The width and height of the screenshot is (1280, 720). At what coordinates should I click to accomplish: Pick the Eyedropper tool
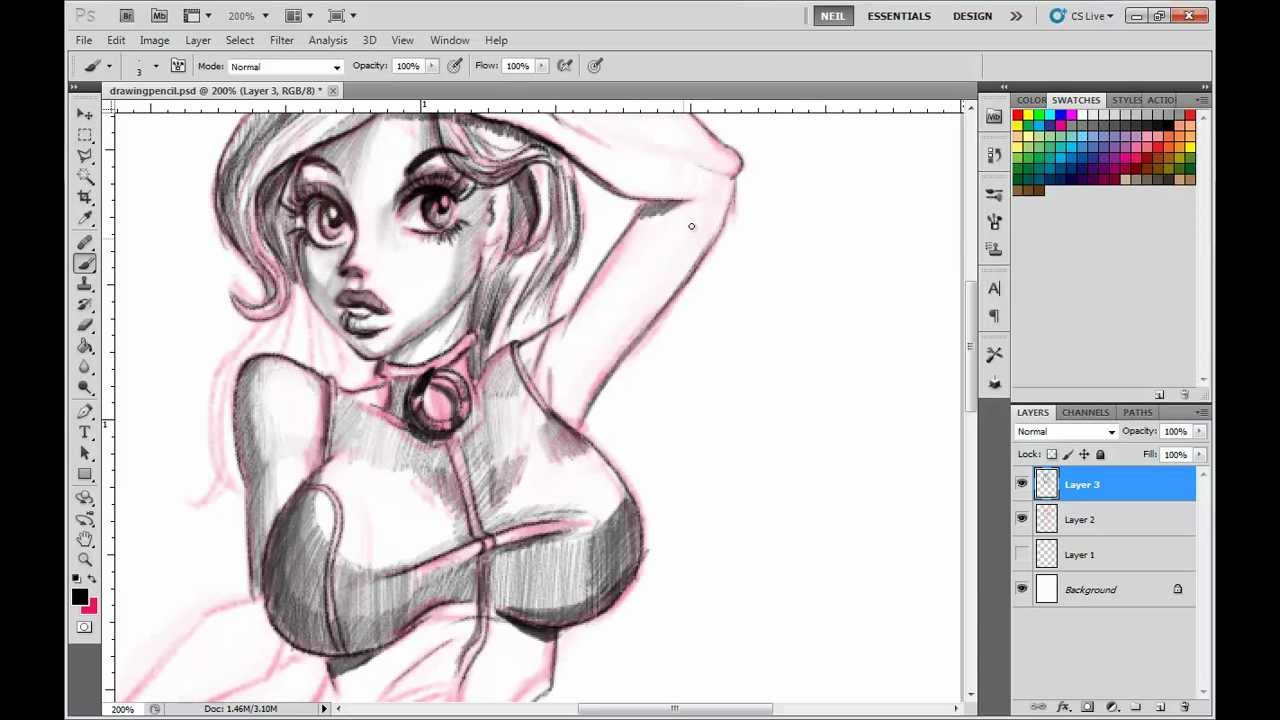click(x=85, y=218)
